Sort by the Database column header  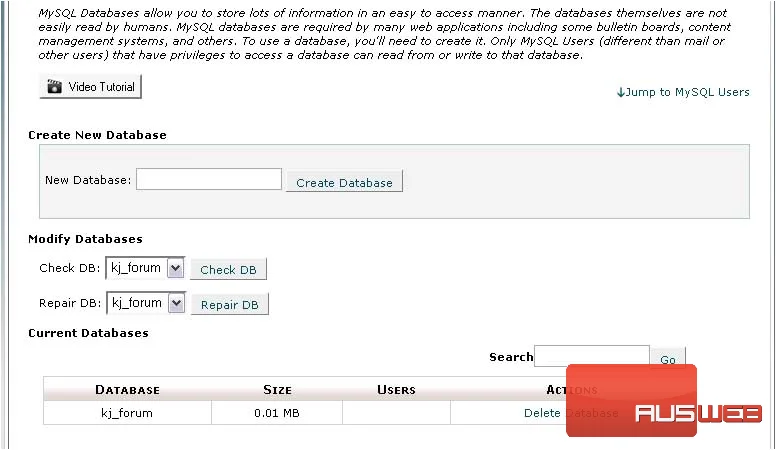128,390
